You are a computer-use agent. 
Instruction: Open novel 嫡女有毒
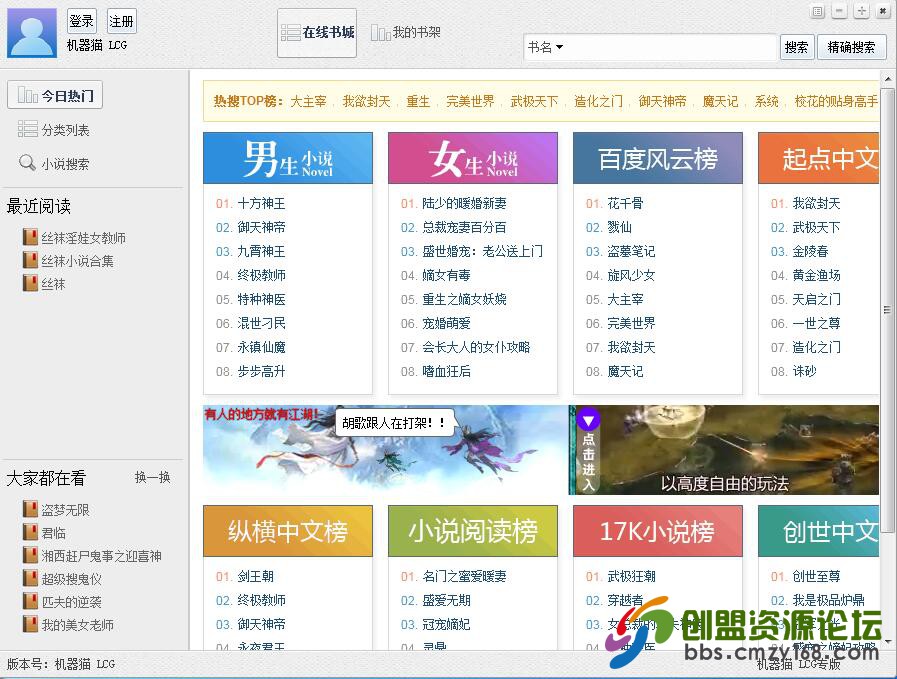click(446, 275)
